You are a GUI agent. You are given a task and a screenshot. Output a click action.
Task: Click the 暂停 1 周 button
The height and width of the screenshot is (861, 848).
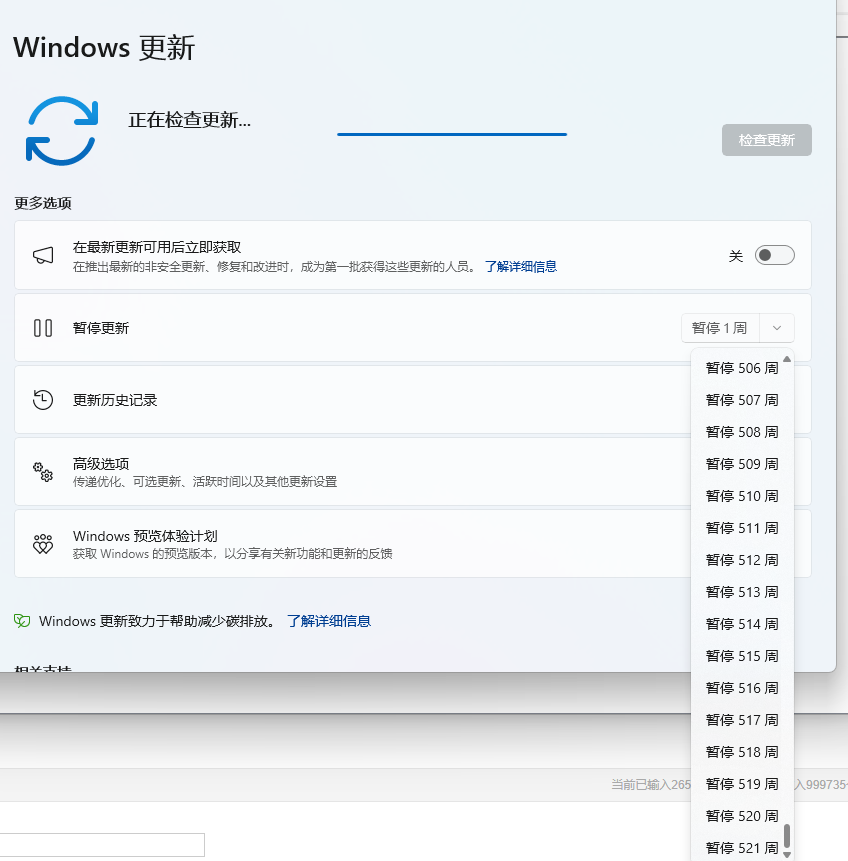(x=720, y=328)
